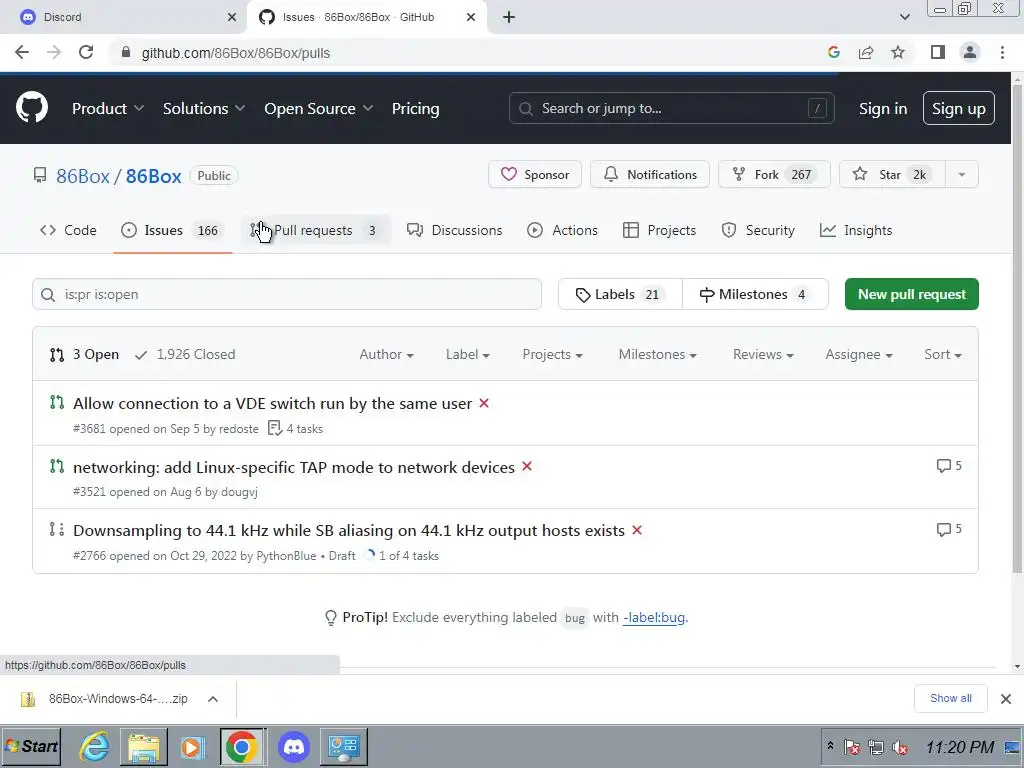Click the Notifications bell button

point(650,174)
